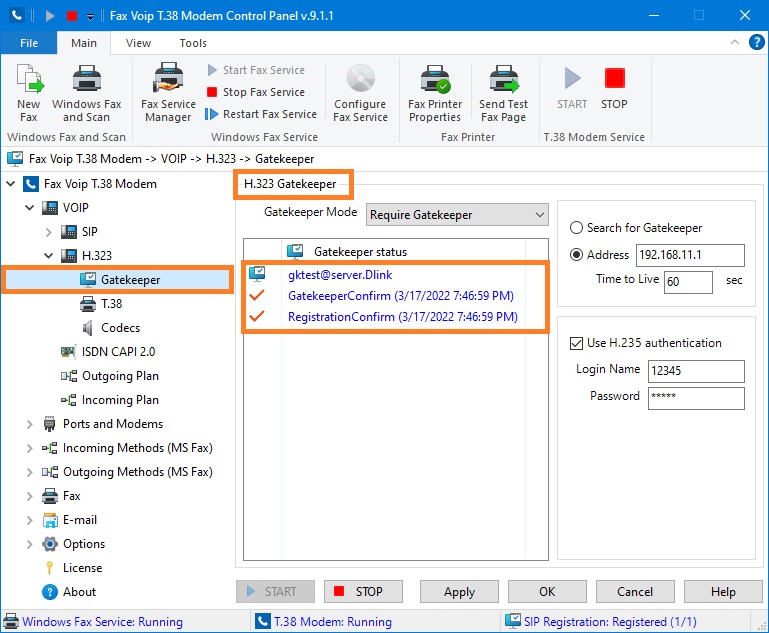Select Search for Gatekeeper radio button
The height and width of the screenshot is (633, 769).
(x=576, y=228)
